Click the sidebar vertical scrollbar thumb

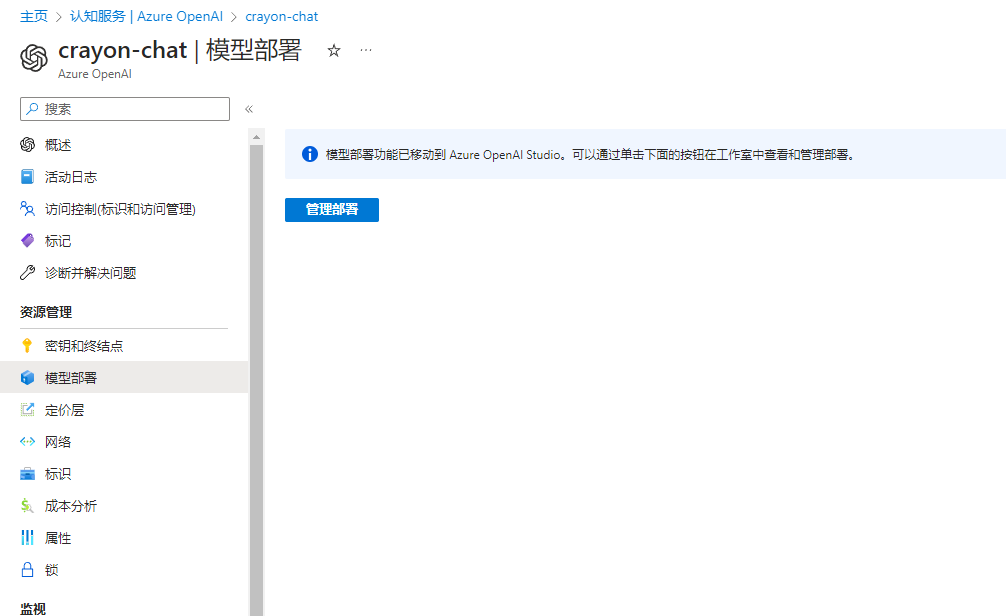(256, 380)
